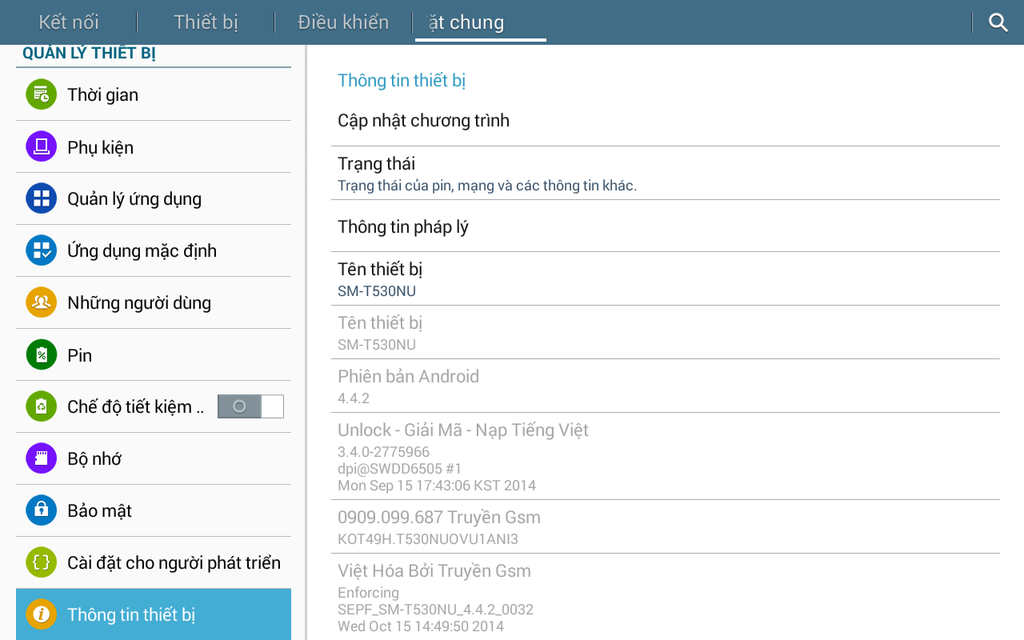Select Thông tin thiết bị sidebar label
Screen dimensions: 1024x640
point(131,615)
